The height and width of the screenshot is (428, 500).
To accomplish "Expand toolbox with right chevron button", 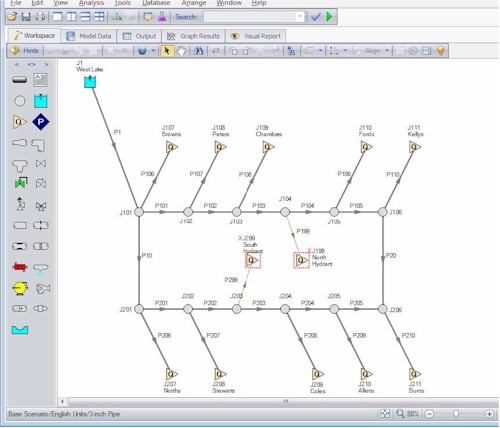I will pyautogui.click(x=46, y=64).
